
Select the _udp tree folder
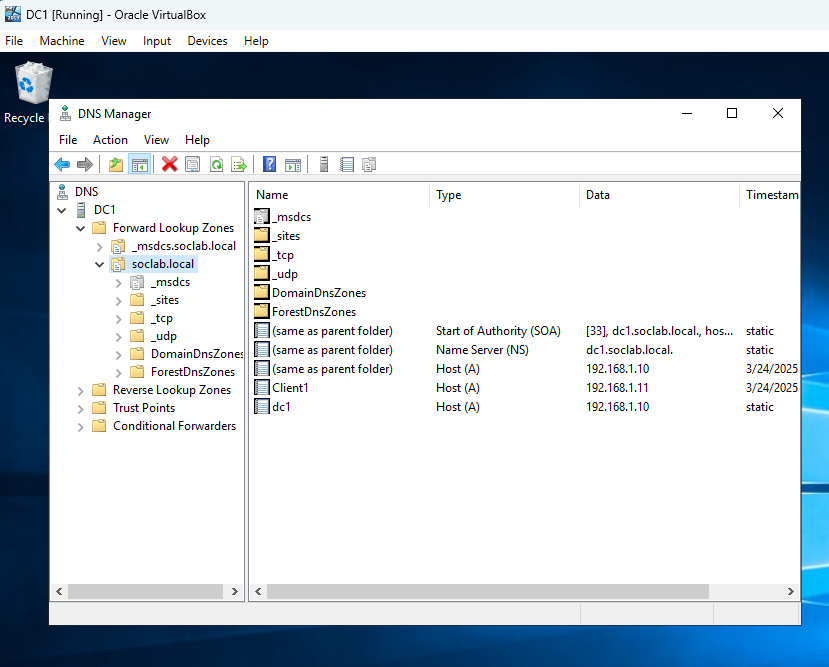pos(164,336)
